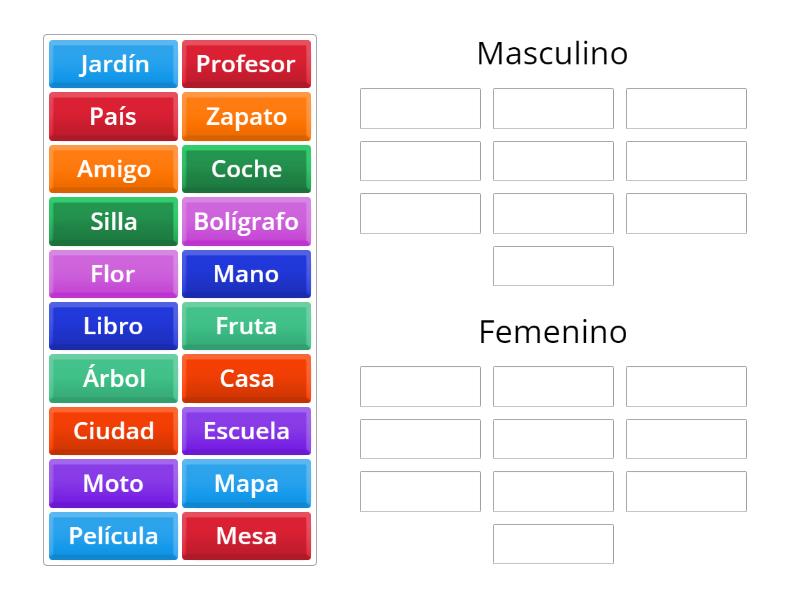800x600 pixels.
Task: Click the orange Zapato tile
Action: (x=246, y=116)
